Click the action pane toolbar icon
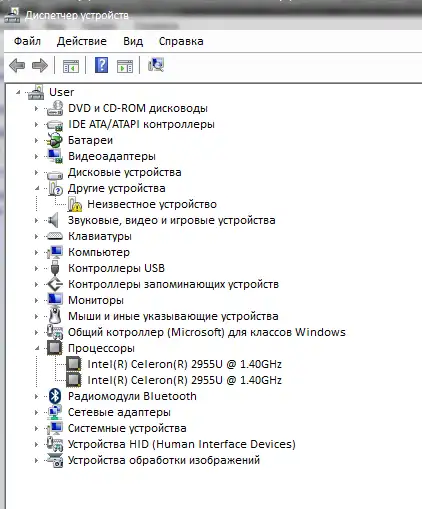This screenshot has height=509, width=422. [125, 66]
